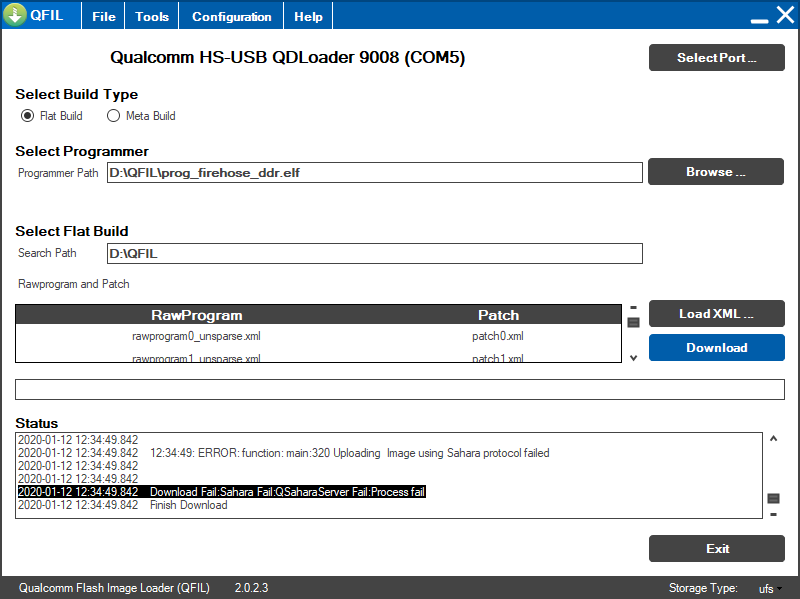
Task: Click the download progress bar
Action: (x=399, y=389)
